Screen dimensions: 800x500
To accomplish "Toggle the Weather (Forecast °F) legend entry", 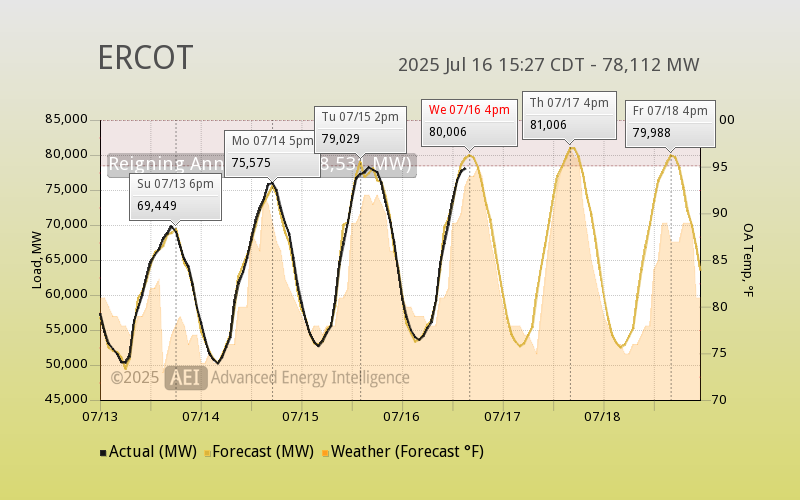I will pyautogui.click(x=403, y=452).
